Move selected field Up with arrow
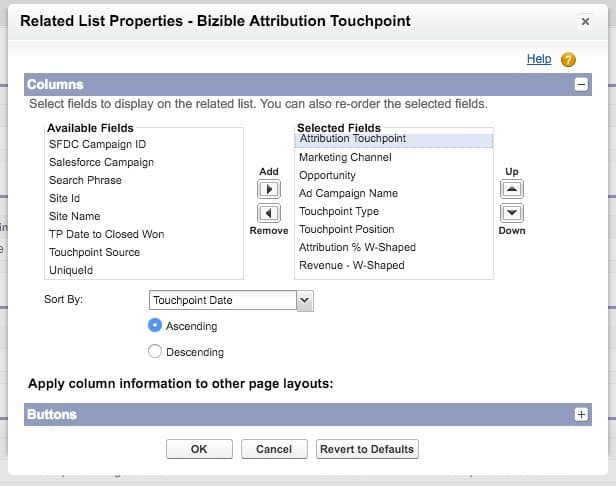616x486 pixels. click(x=512, y=189)
